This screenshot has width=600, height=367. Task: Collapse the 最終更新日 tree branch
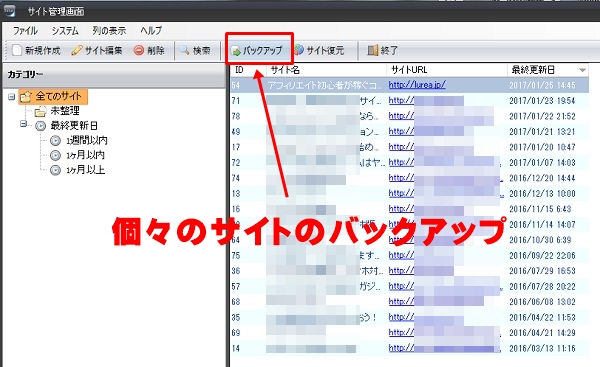pos(24,124)
